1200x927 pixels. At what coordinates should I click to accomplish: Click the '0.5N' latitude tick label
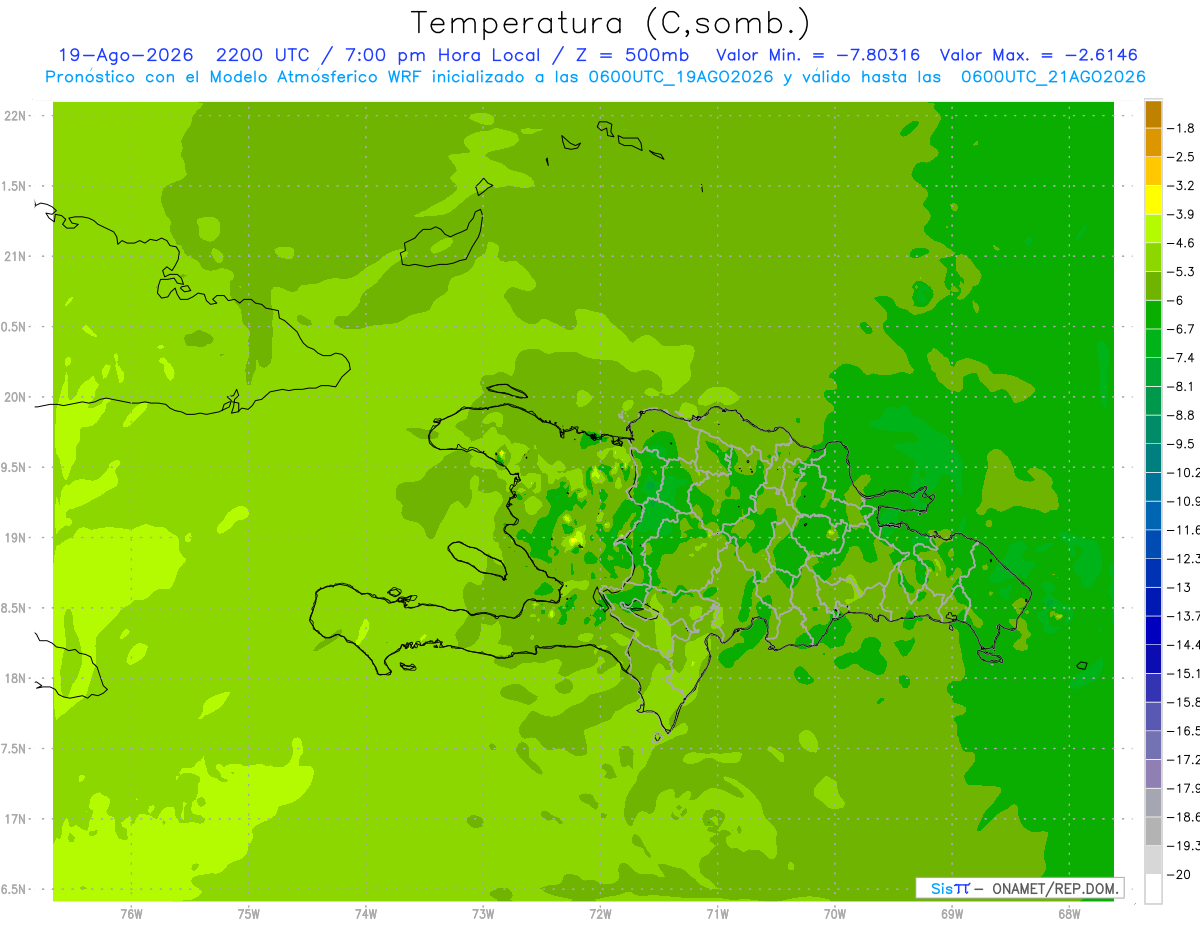15,327
